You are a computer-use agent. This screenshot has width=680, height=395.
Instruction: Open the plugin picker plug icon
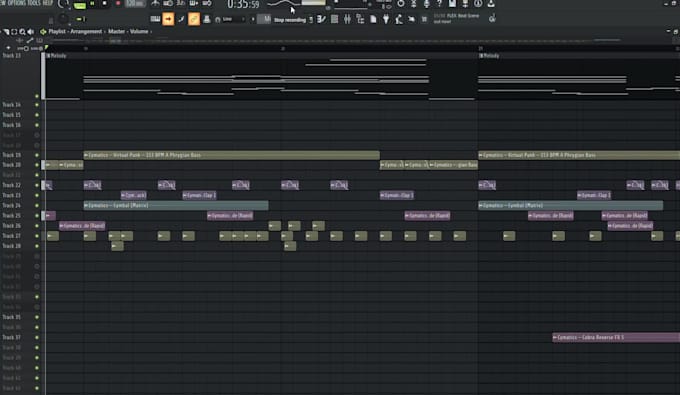click(386, 19)
